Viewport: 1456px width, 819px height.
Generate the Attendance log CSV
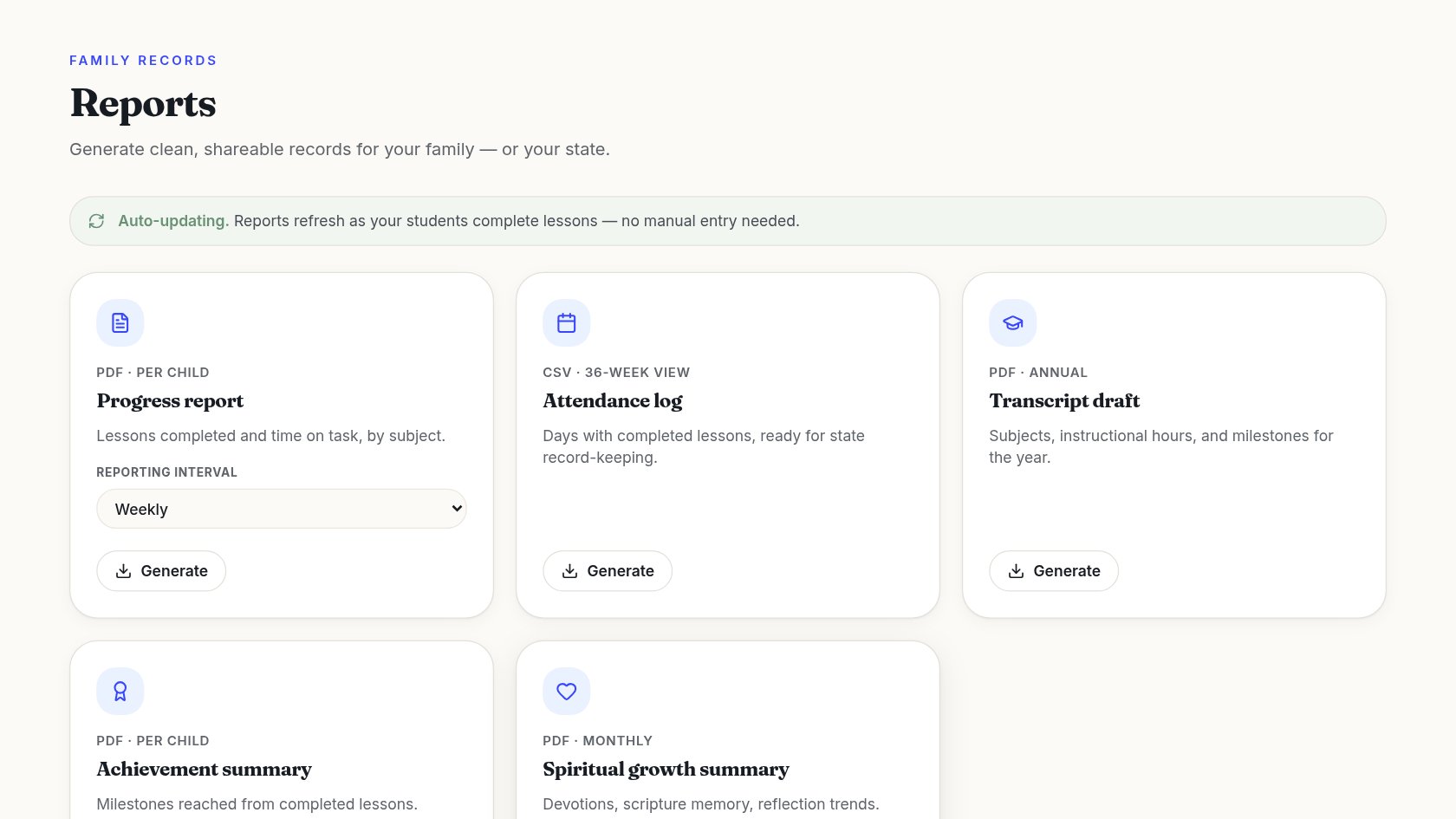click(608, 571)
